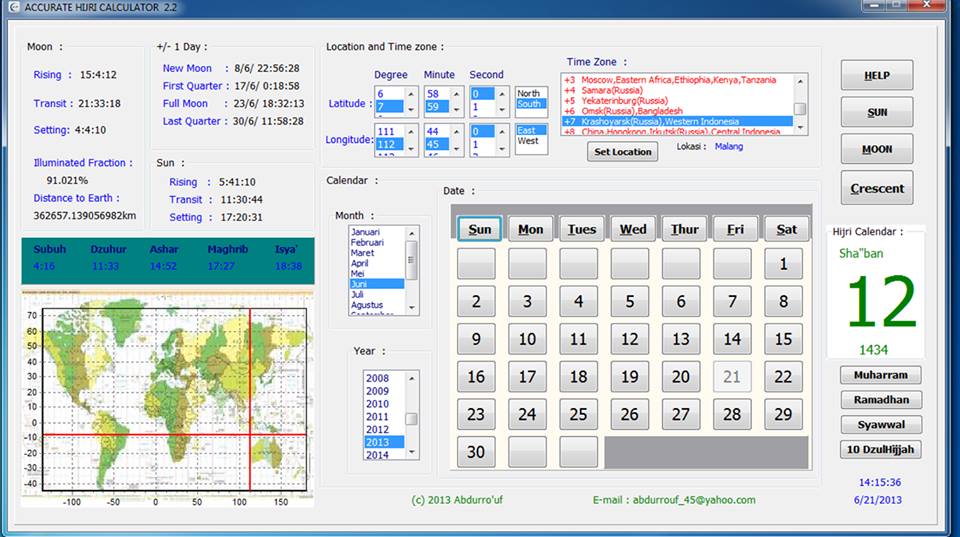Click the Sun weekday header button
This screenshot has height=537, width=960.
click(x=480, y=229)
